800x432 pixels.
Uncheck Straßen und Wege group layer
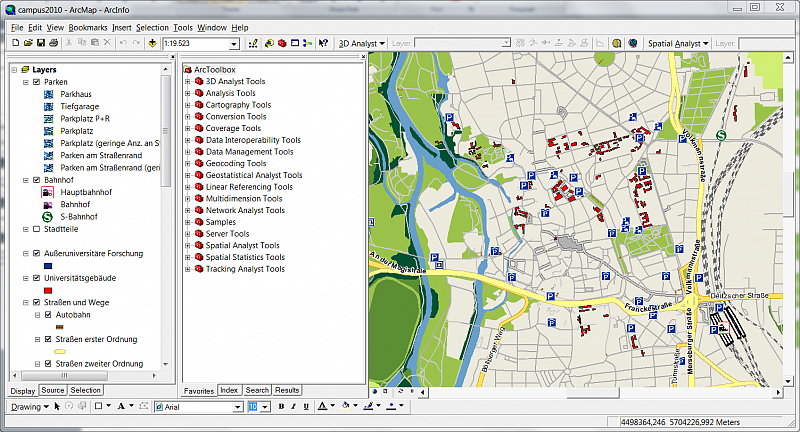pos(36,302)
